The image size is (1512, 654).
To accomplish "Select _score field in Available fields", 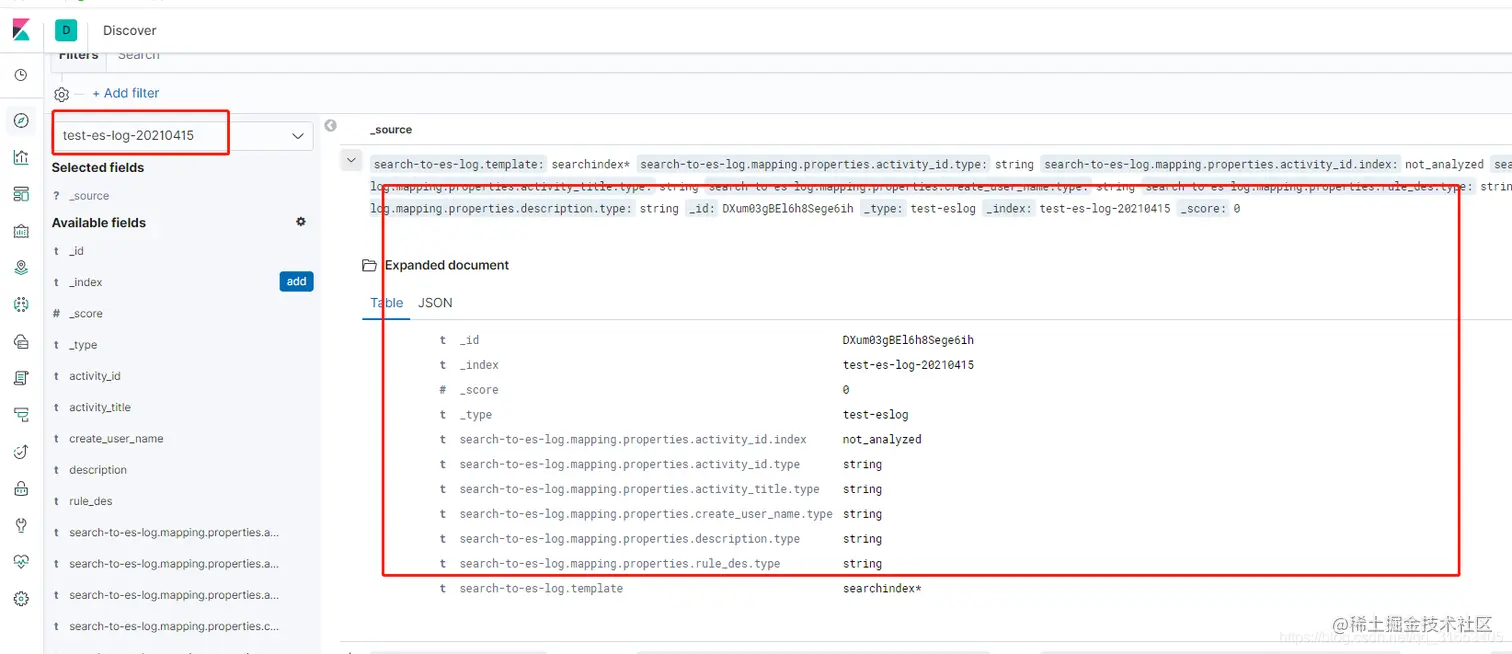I will 86,314.
